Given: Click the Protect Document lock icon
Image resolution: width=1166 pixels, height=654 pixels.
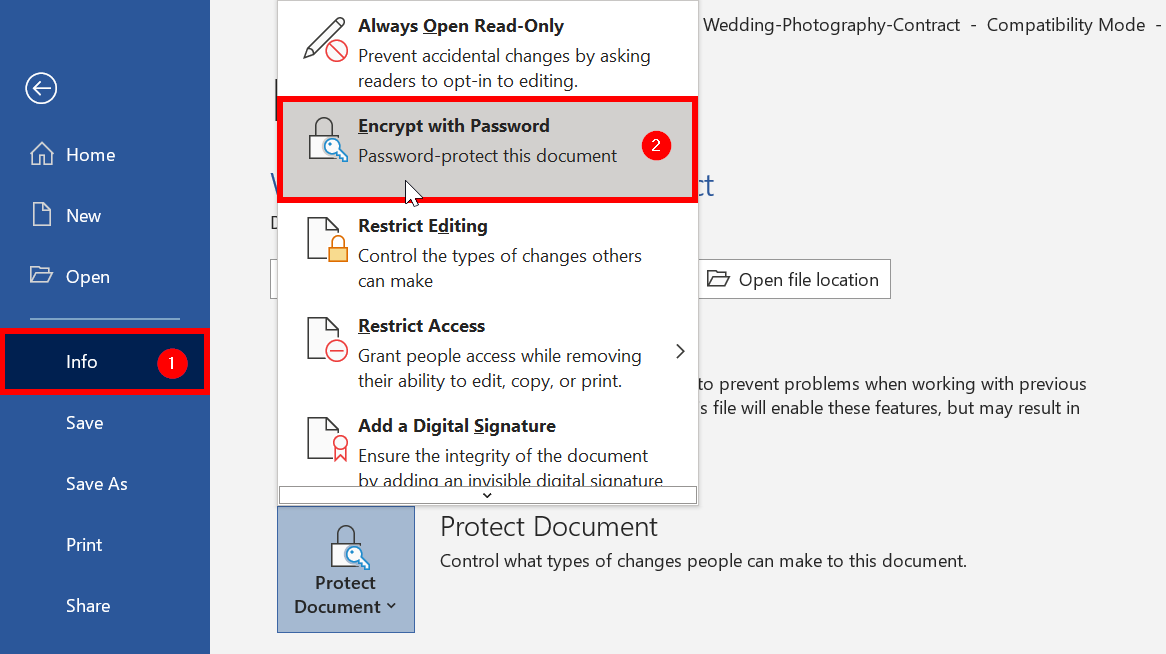Looking at the screenshot, I should pos(345,544).
